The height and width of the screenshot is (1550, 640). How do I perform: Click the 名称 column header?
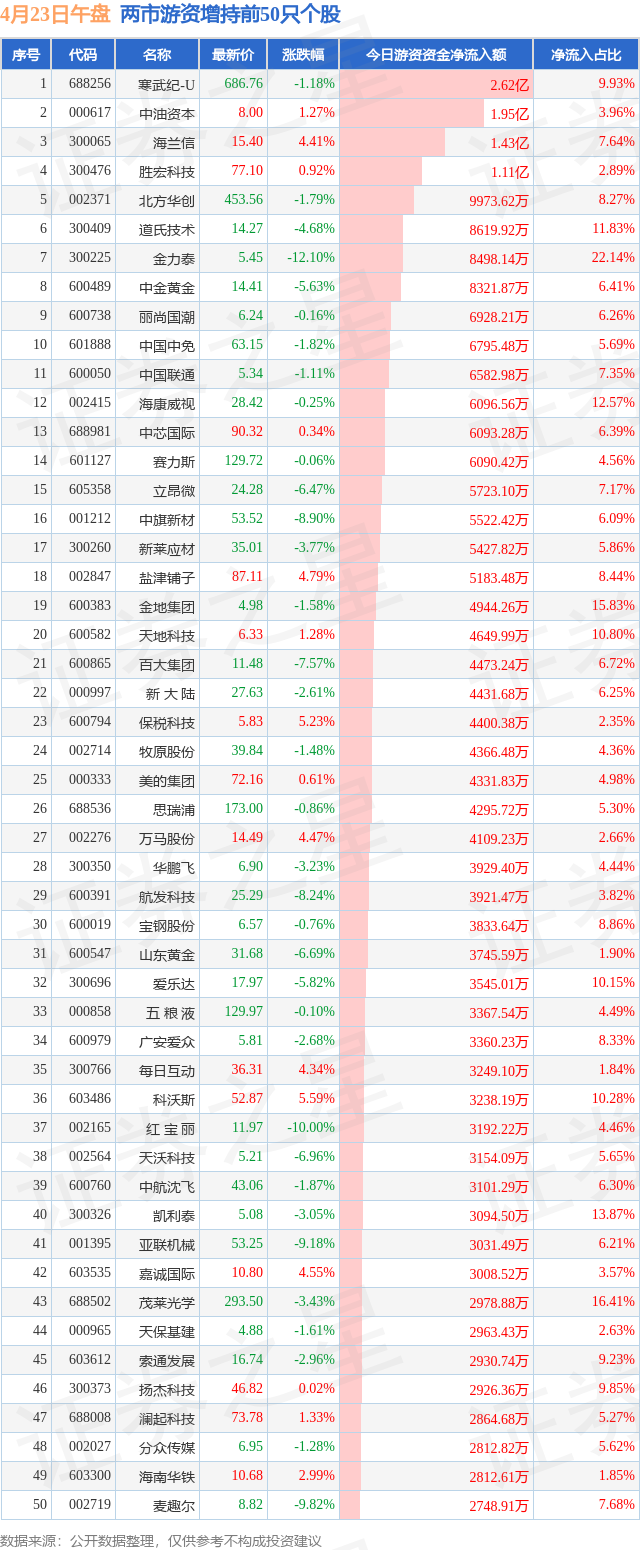coord(157,55)
